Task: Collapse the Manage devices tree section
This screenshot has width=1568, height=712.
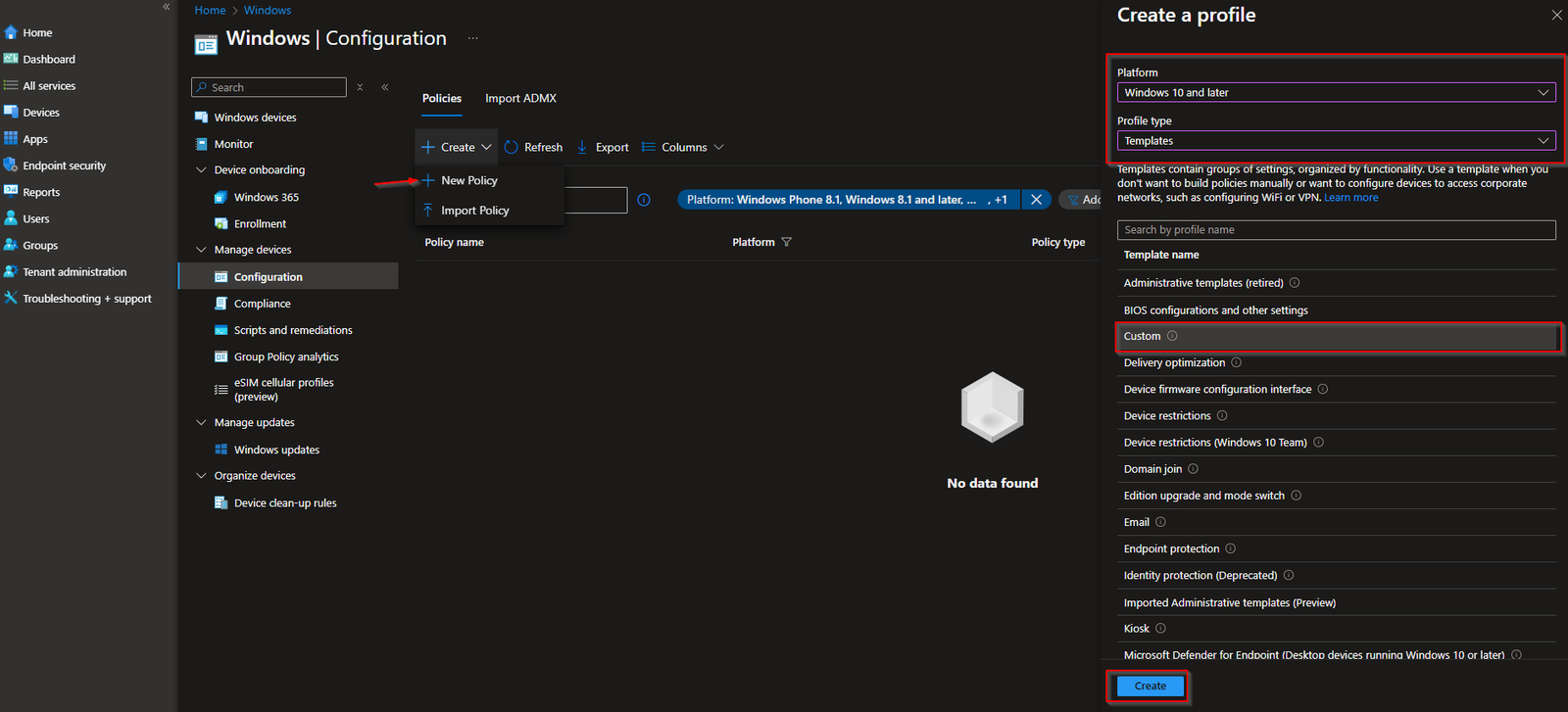Action: [202, 250]
